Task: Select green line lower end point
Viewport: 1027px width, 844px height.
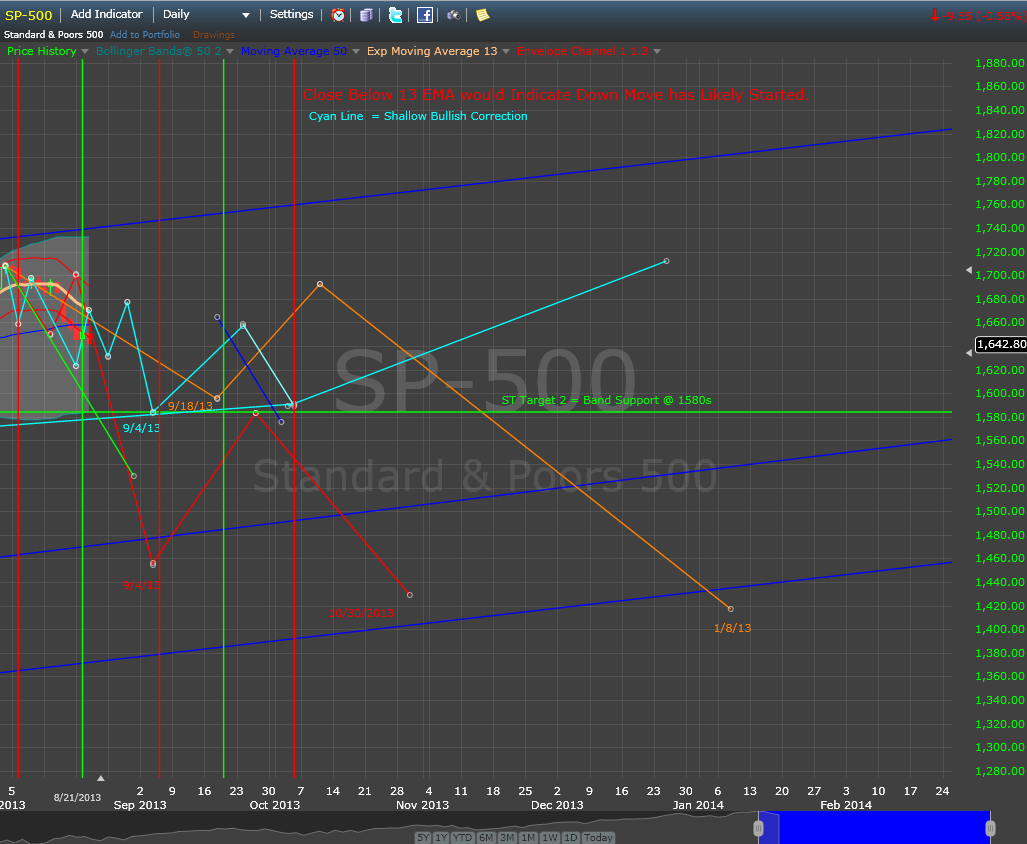Action: click(x=134, y=476)
